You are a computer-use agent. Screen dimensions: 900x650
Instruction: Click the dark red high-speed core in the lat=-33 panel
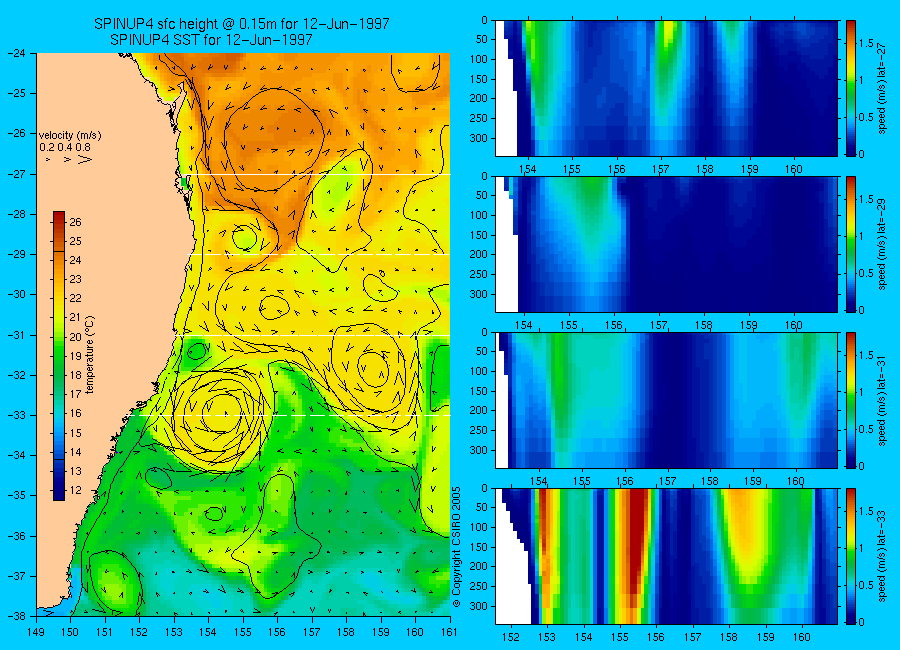[637, 540]
